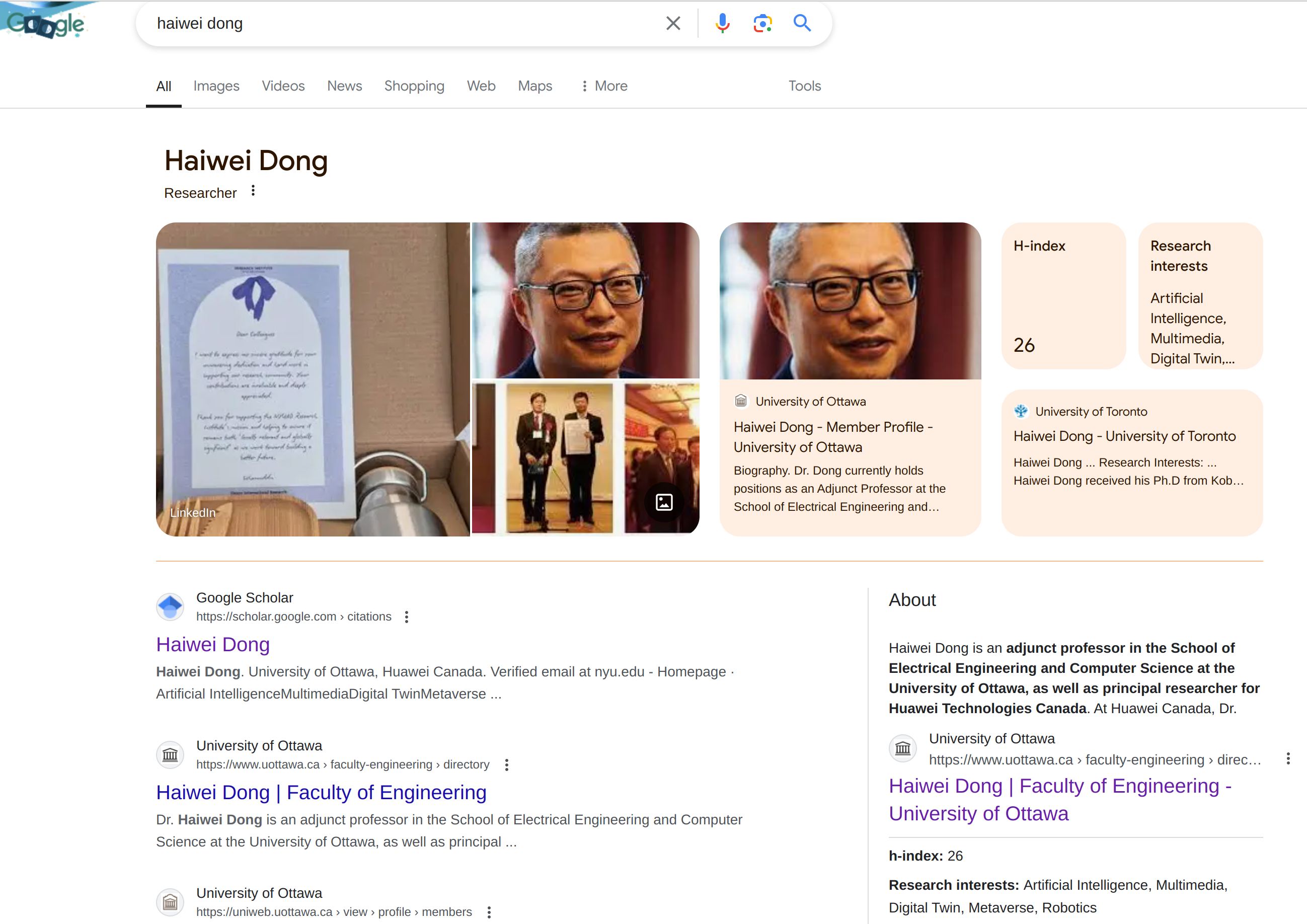1307x924 pixels.
Task: Open three-dot menu for uniweb.uottawa.ca result
Action: (489, 912)
